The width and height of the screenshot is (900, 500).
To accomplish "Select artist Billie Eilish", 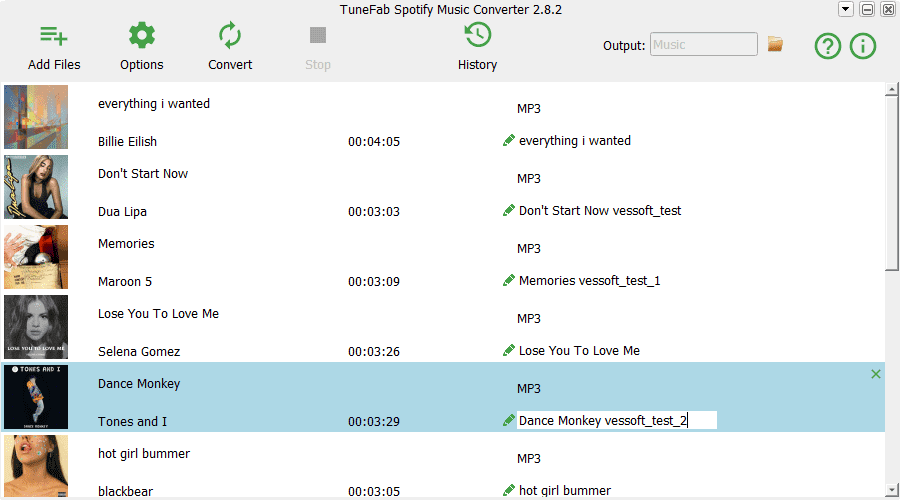I will click(127, 142).
